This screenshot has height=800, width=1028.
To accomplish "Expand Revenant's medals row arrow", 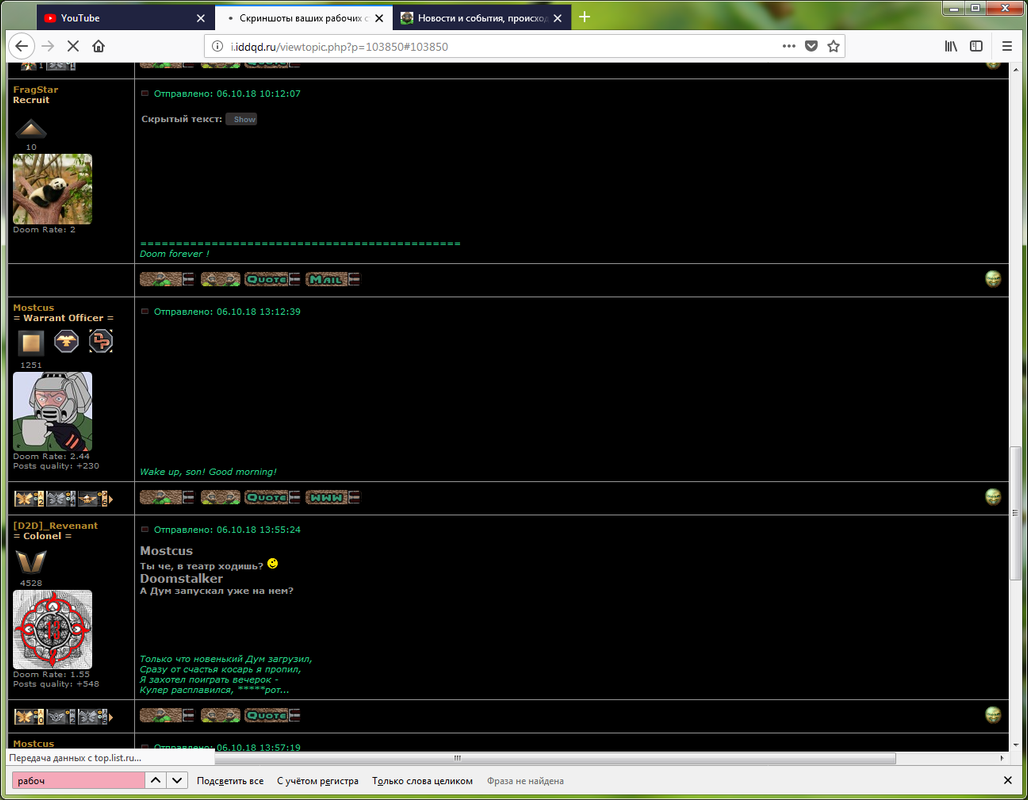I will (111, 717).
